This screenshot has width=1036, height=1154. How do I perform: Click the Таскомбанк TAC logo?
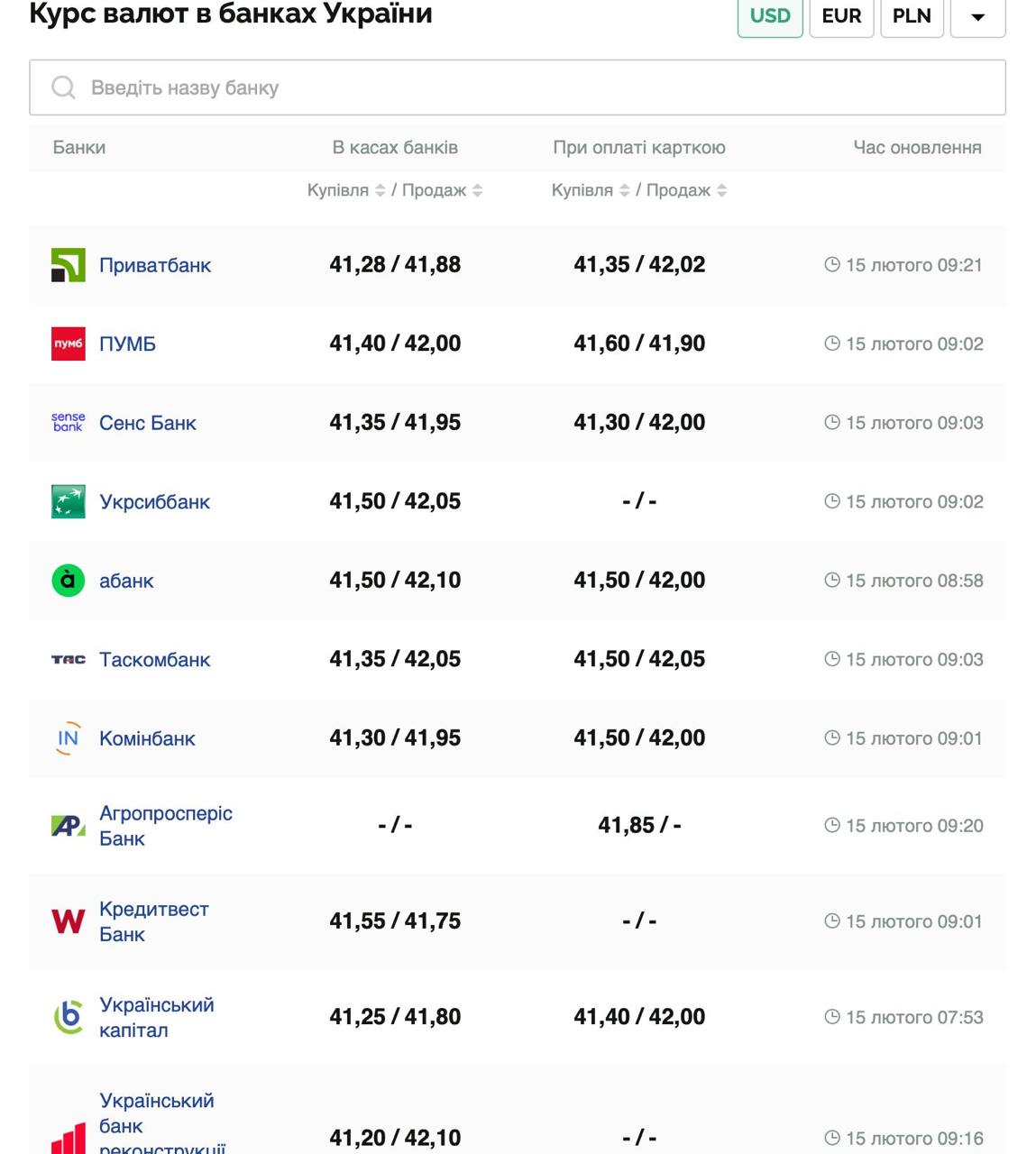click(68, 660)
